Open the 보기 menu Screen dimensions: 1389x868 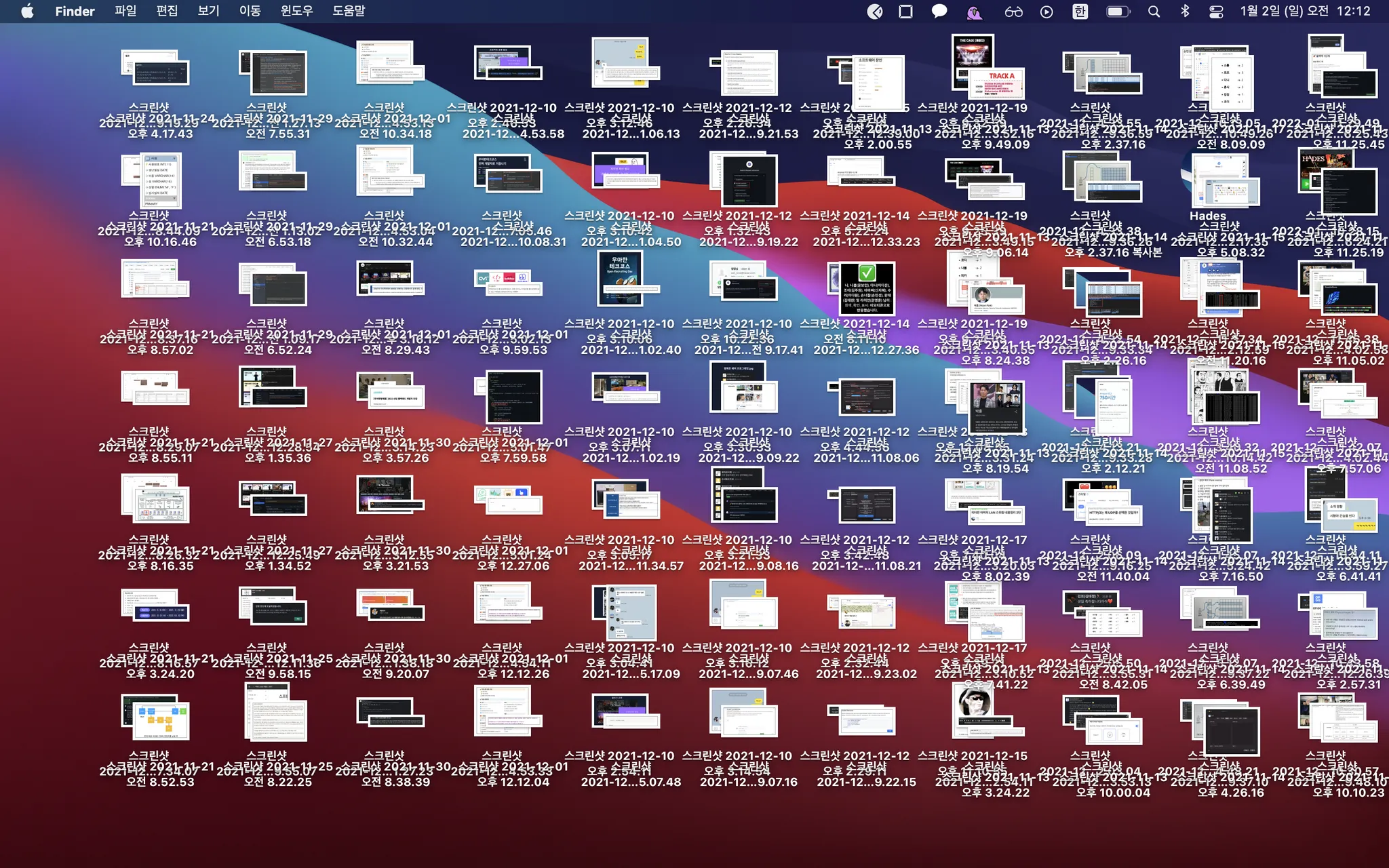tap(208, 11)
